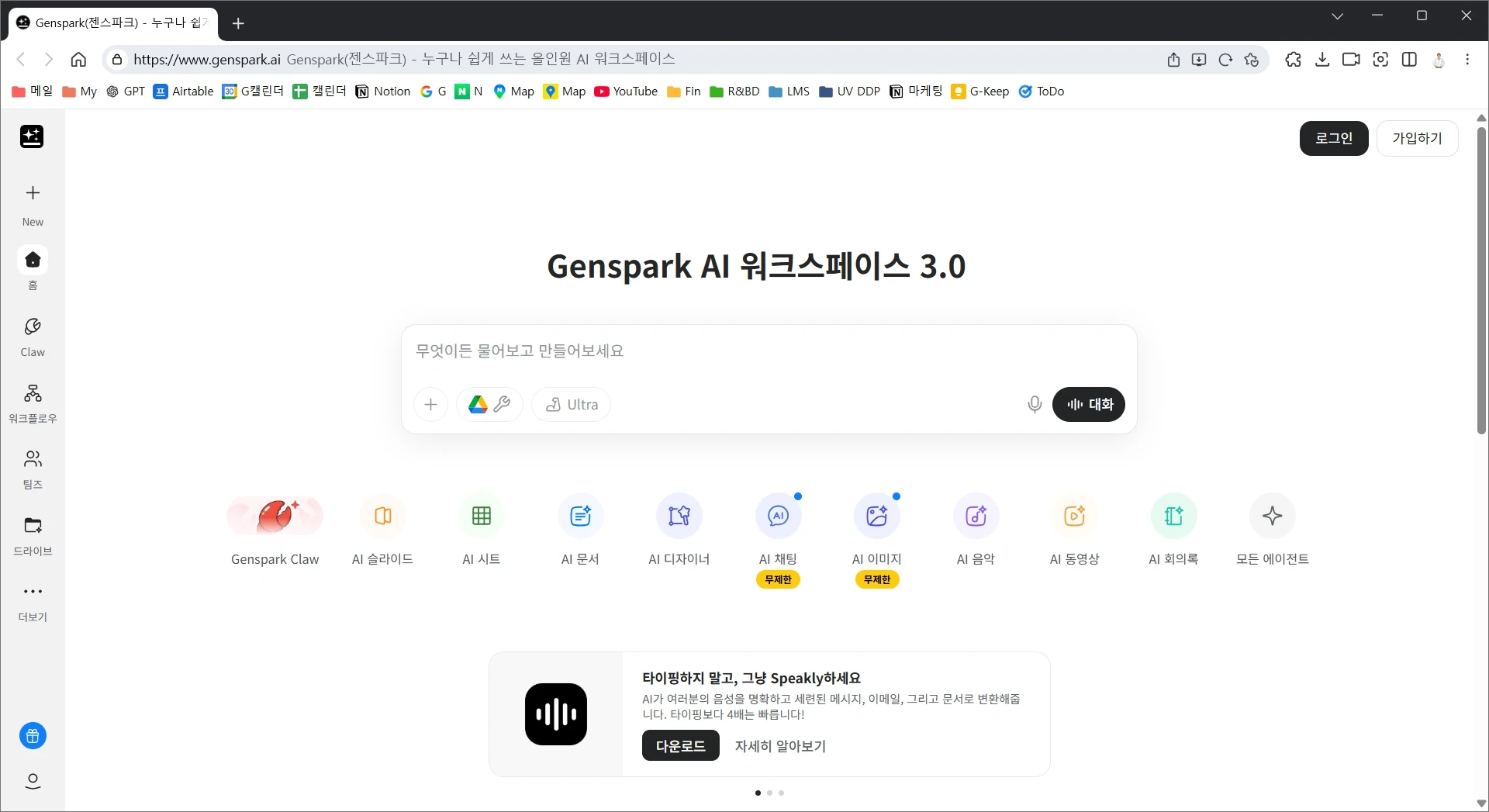Open the Notion bookmark
The width and height of the screenshot is (1489, 812).
click(x=383, y=92)
